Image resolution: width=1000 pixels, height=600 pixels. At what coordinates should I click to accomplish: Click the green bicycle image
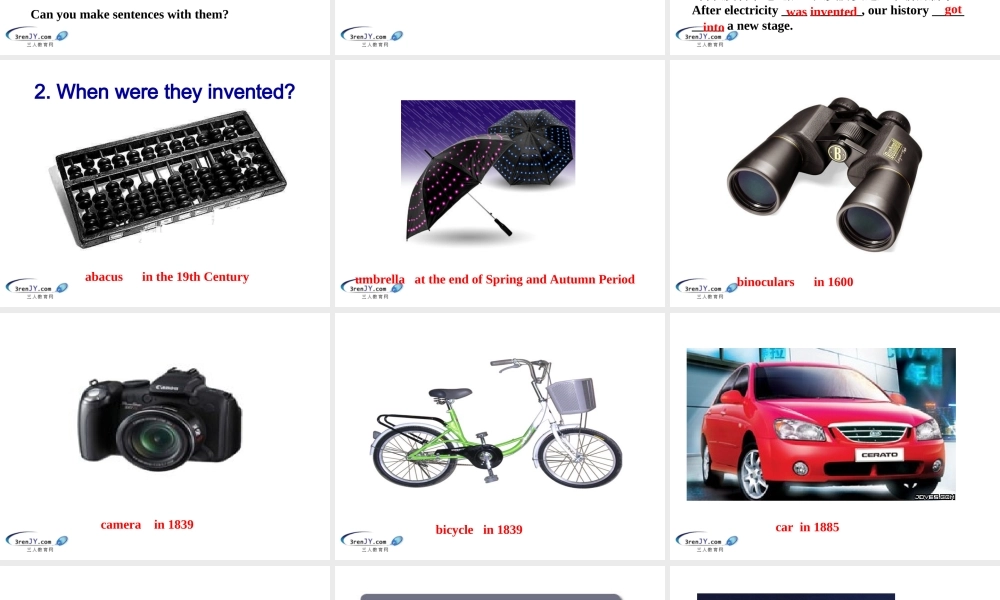(496, 423)
